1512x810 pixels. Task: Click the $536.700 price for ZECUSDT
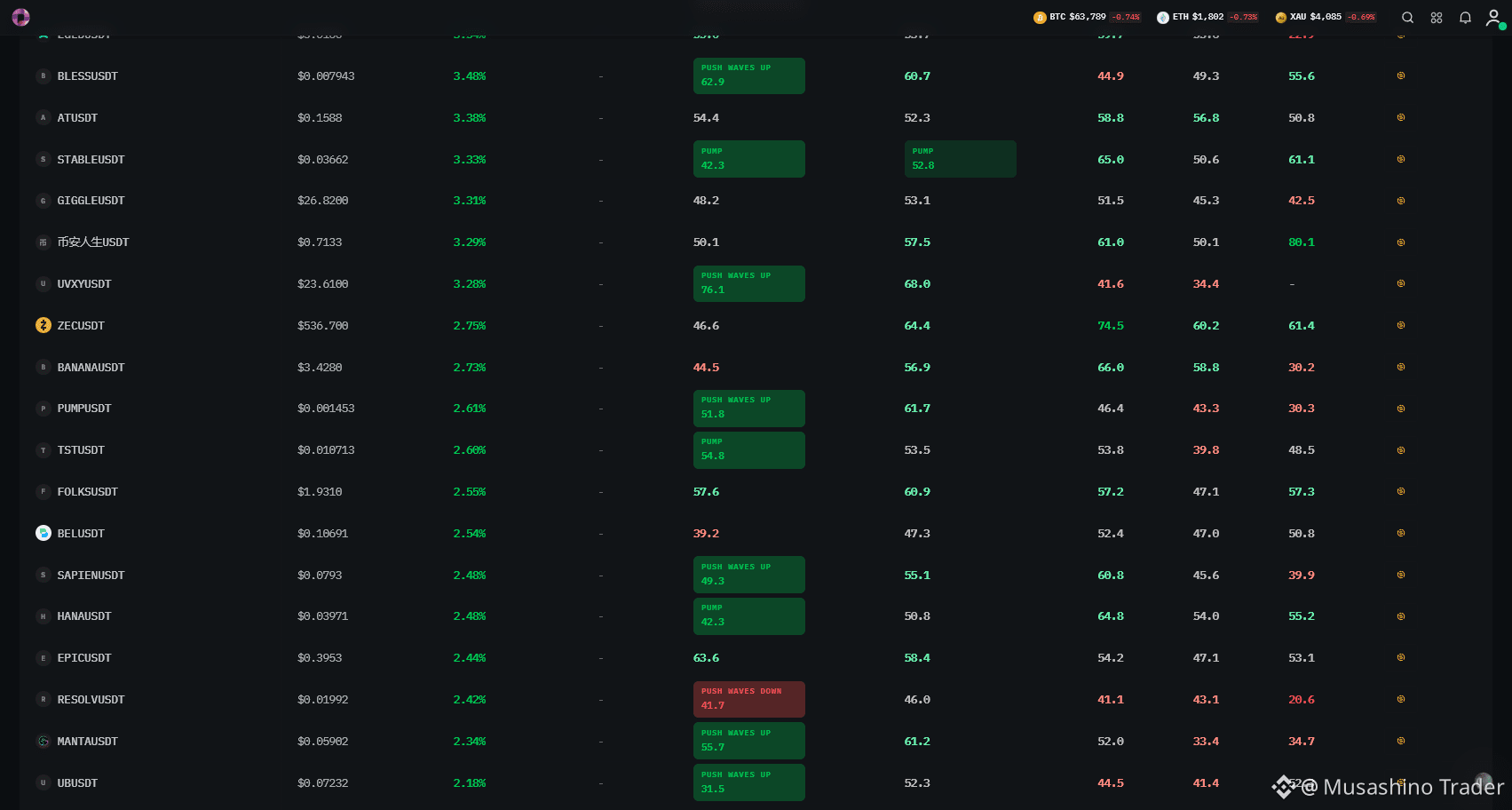coord(322,326)
